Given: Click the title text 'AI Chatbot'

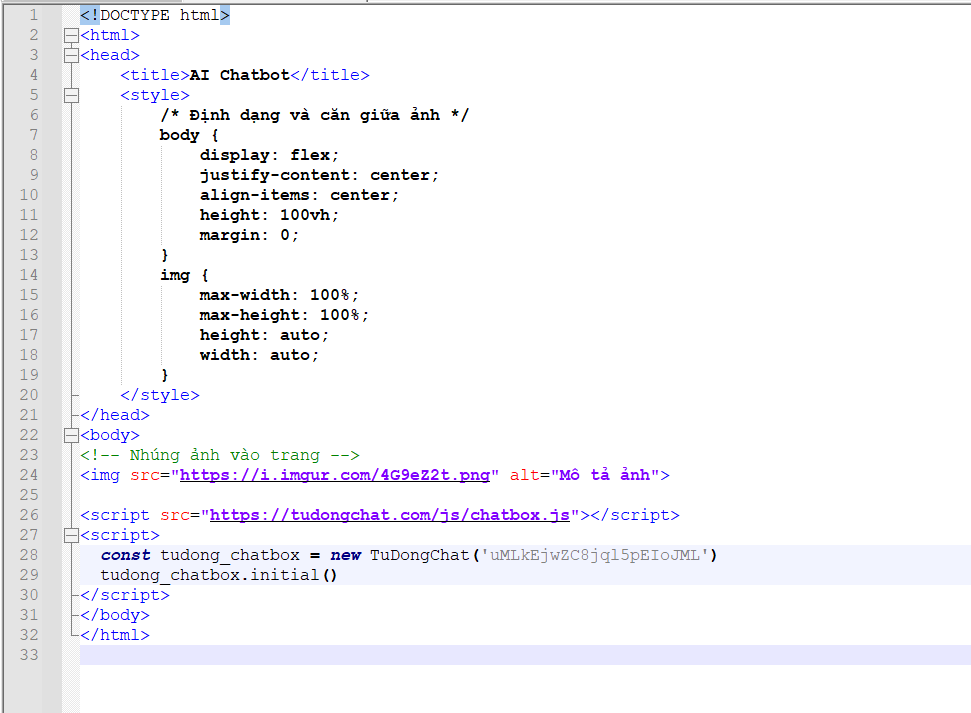Looking at the screenshot, I should pyautogui.click(x=239, y=75).
